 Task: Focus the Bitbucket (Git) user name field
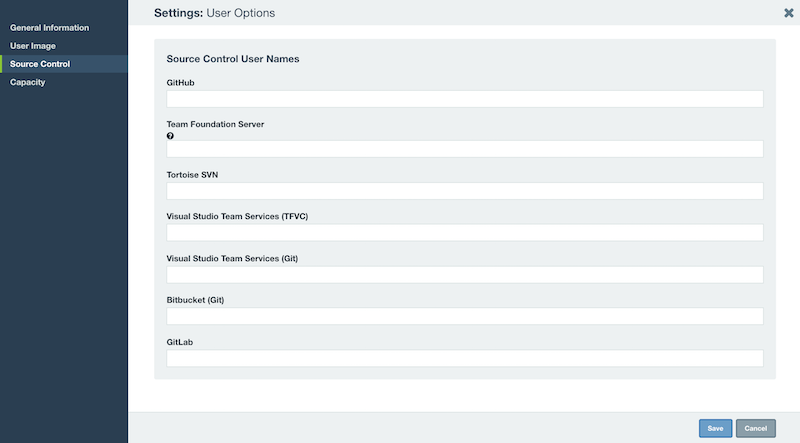pos(465,316)
